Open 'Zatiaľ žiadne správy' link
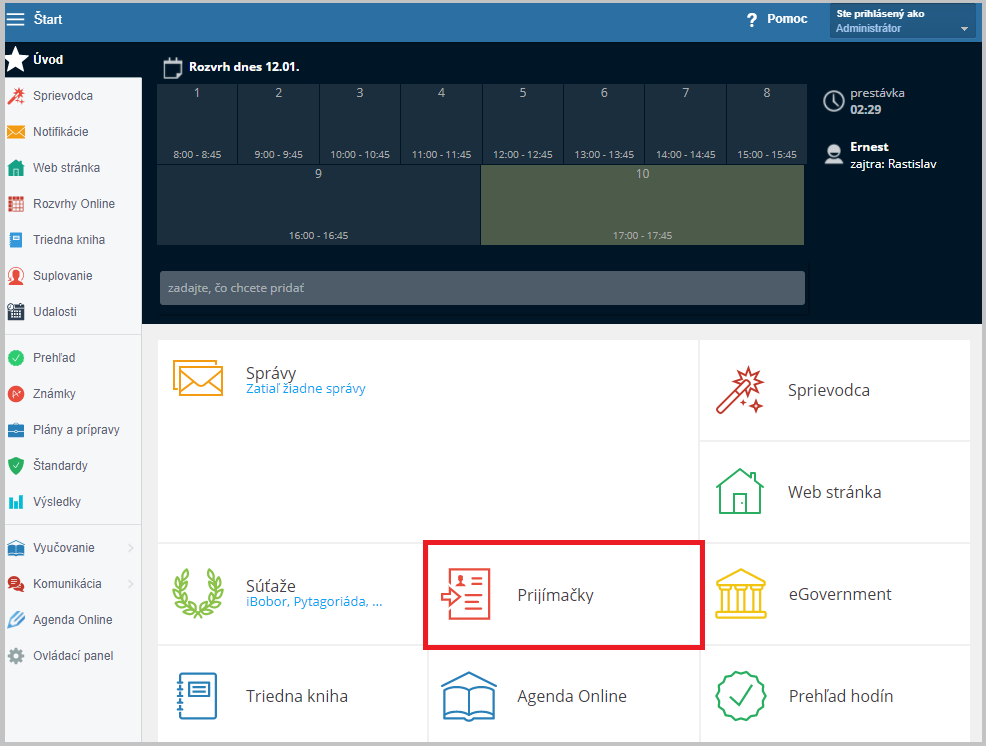The height and width of the screenshot is (746, 986). pyautogui.click(x=306, y=389)
